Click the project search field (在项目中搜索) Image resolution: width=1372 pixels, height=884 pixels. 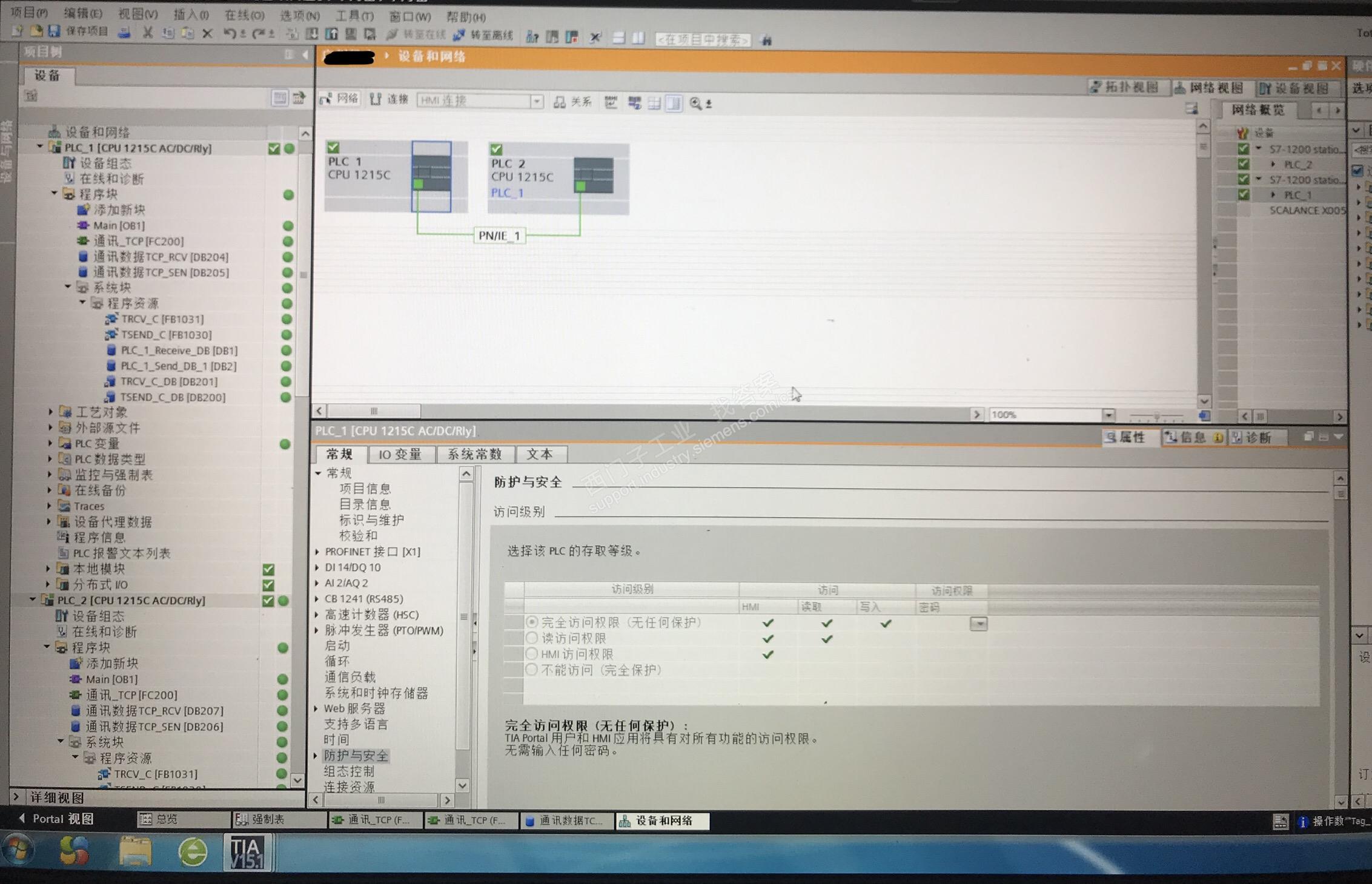(x=703, y=40)
